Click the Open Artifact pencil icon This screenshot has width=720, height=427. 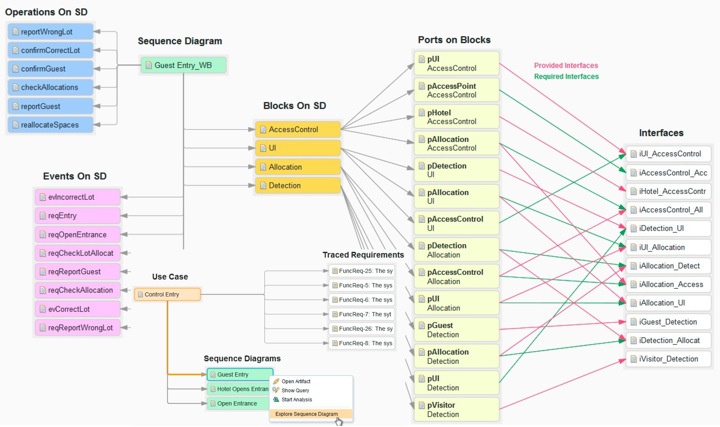coord(276,381)
